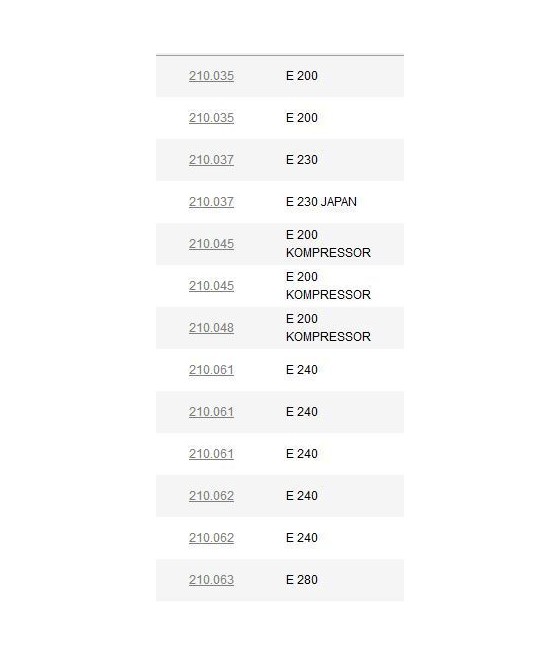Open the 210.035 link in the white row
Screen dimensions: 560x655
click(211, 118)
